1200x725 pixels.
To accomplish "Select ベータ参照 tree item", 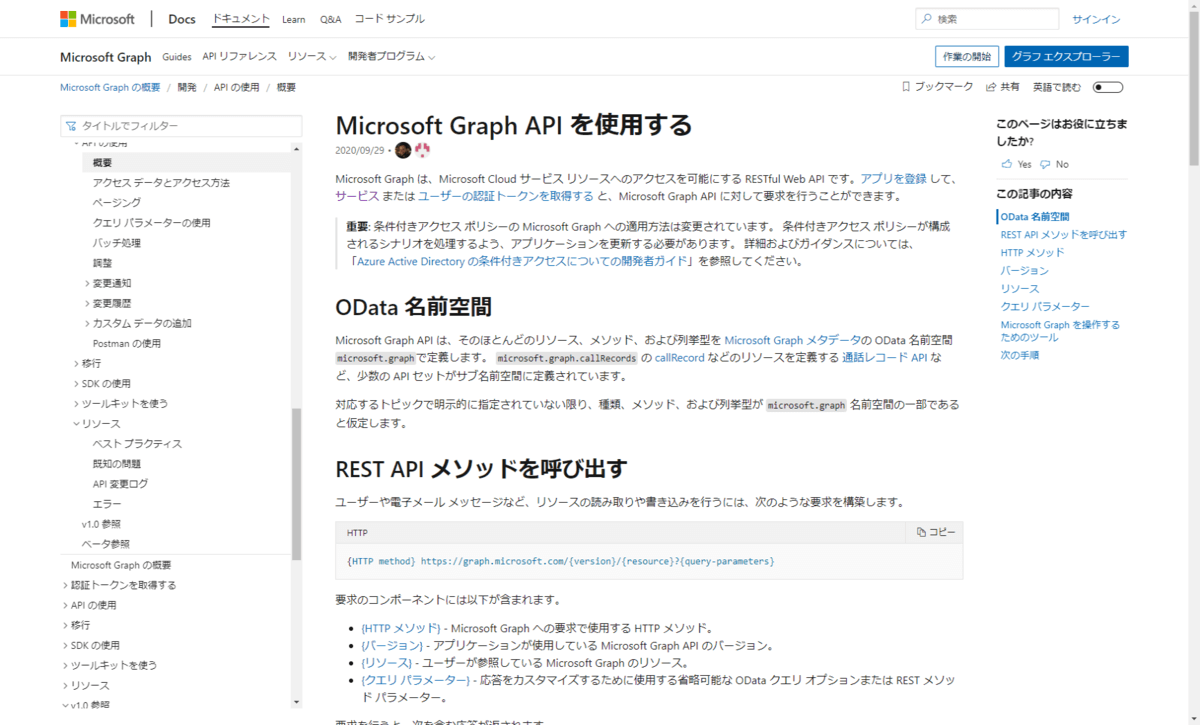I will 105,544.
